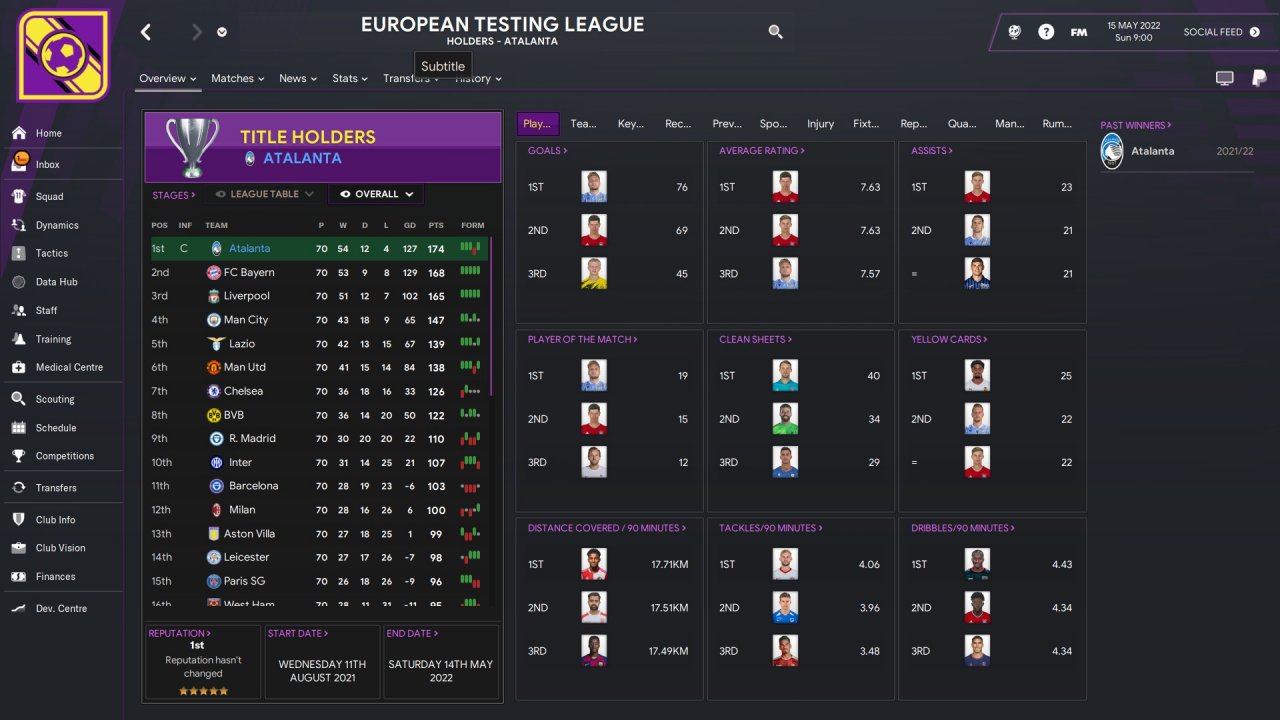Open the Stats menu
Viewport: 1280px width, 720px height.
click(x=350, y=78)
